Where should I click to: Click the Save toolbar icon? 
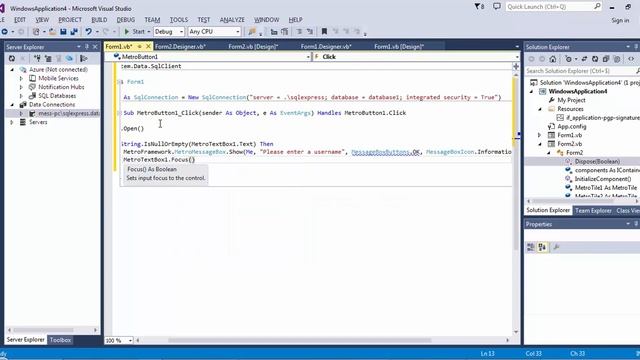pos(63,31)
